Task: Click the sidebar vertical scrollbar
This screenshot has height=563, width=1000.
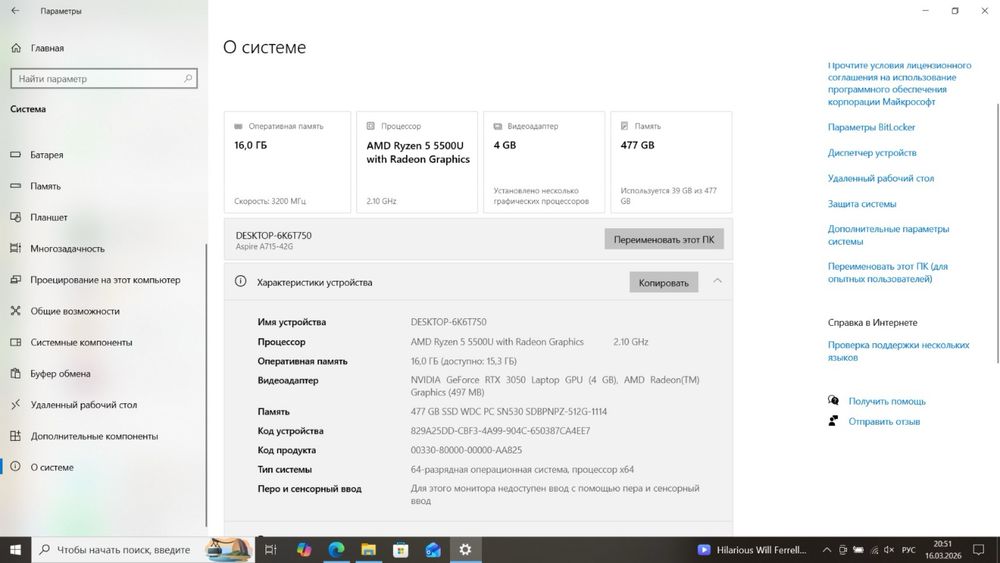Action: [205, 385]
